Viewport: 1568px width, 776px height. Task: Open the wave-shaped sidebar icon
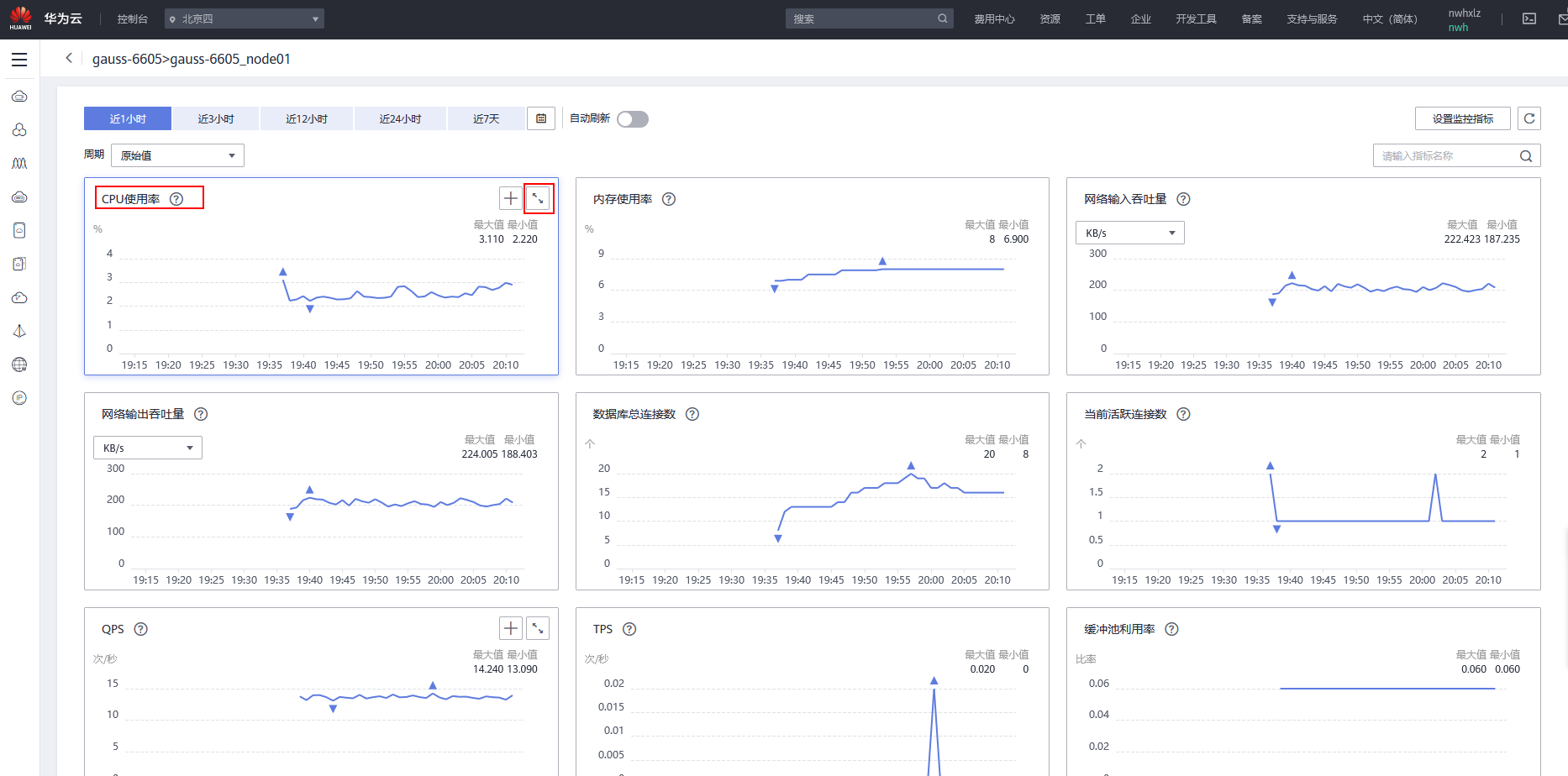click(x=19, y=163)
